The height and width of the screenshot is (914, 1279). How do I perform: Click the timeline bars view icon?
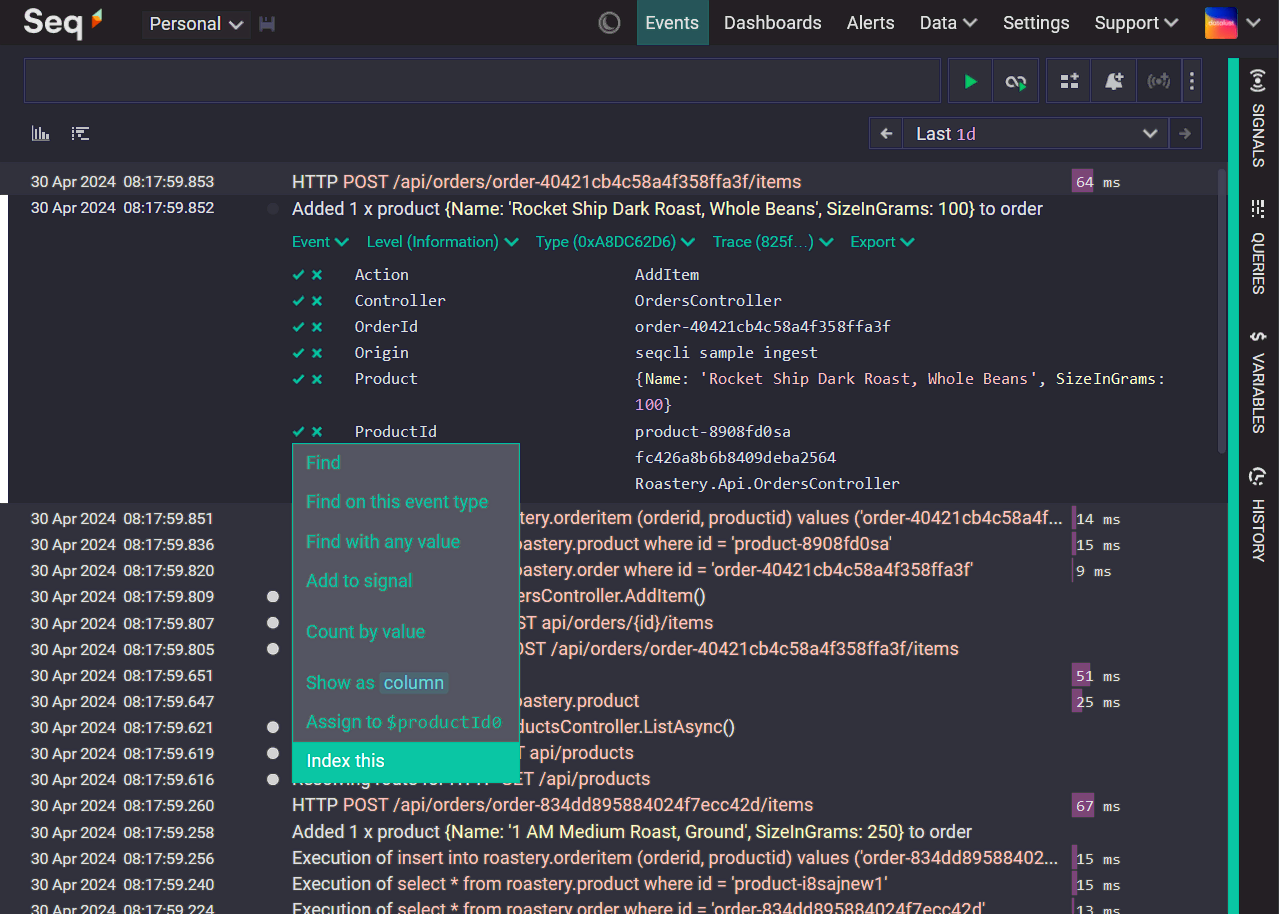click(x=81, y=133)
